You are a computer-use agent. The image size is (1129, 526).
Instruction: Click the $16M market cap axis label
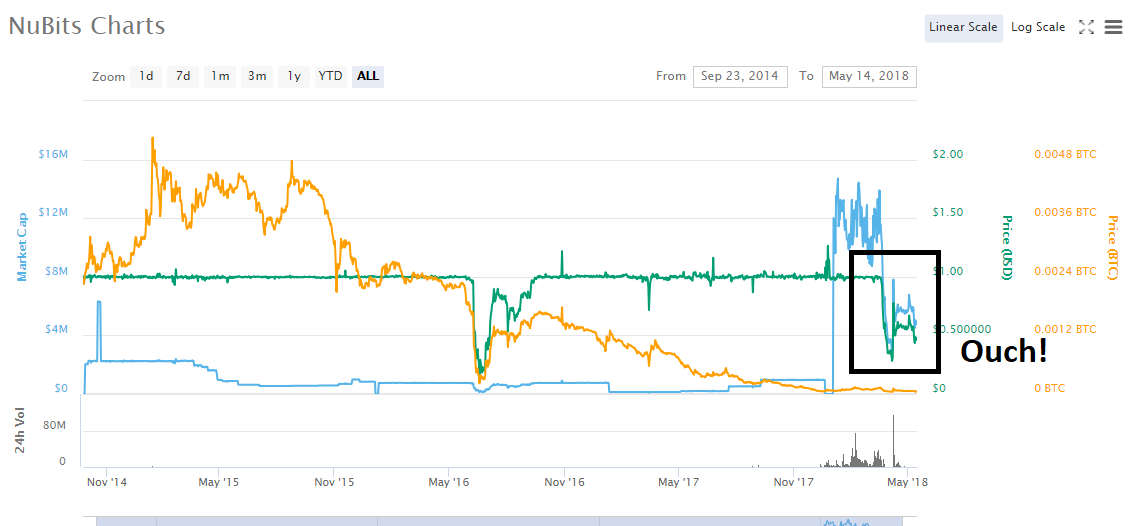(x=53, y=154)
